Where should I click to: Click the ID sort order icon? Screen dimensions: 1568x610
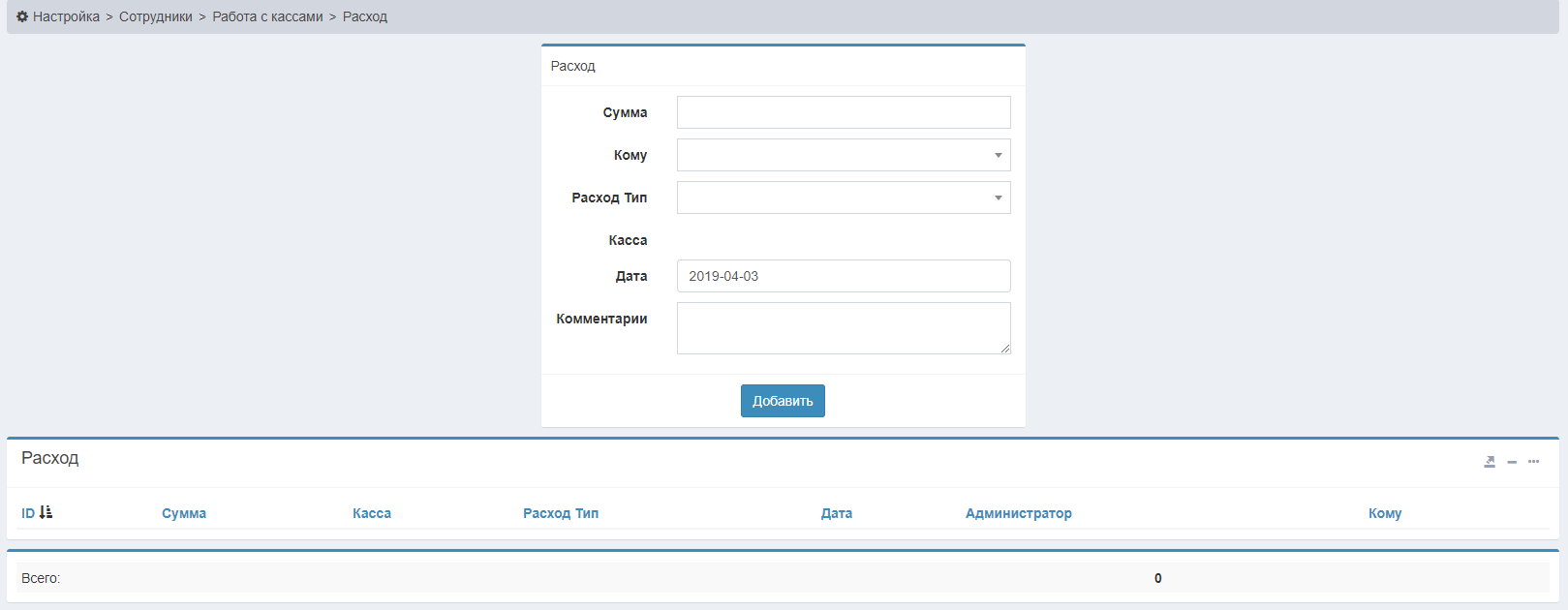click(46, 512)
